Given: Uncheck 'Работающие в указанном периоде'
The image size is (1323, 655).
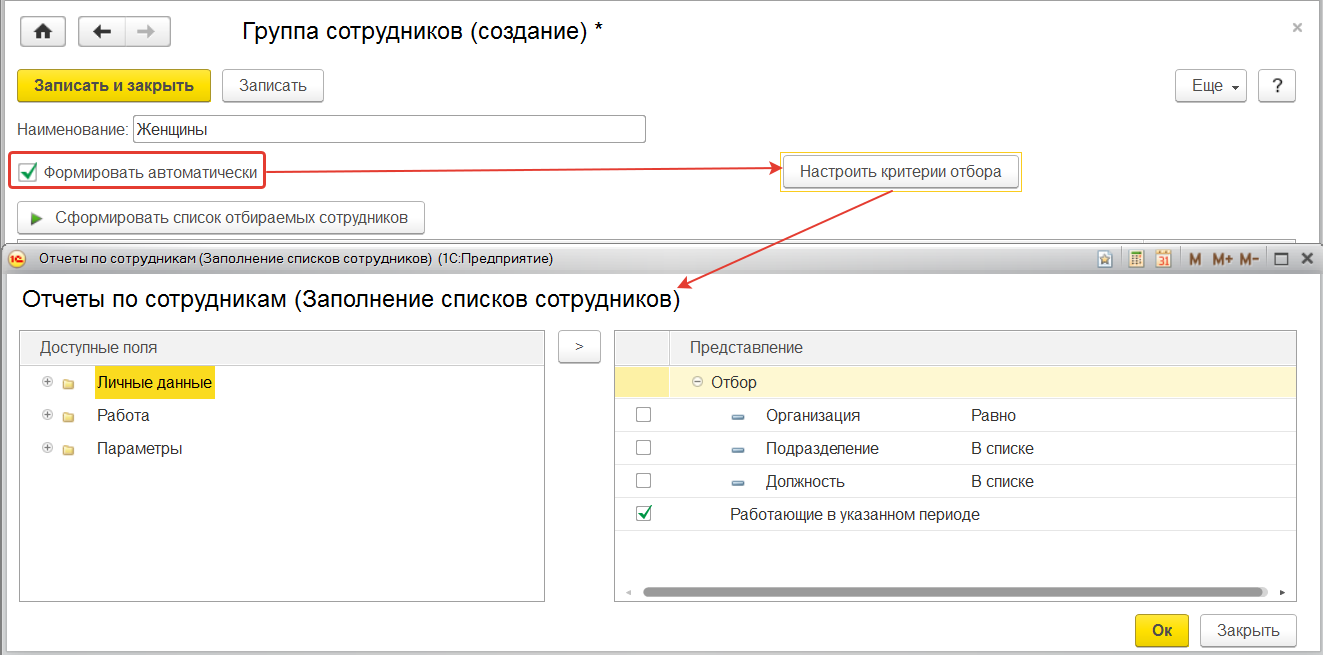Looking at the screenshot, I should click(643, 514).
